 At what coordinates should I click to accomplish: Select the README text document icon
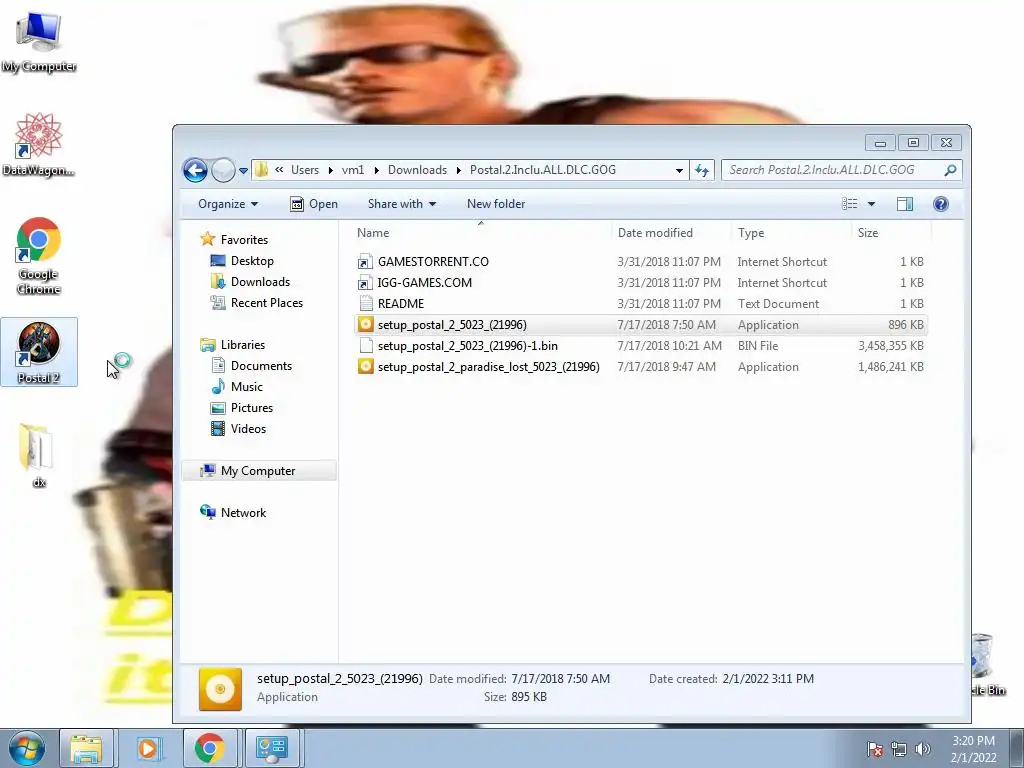pyautogui.click(x=365, y=304)
